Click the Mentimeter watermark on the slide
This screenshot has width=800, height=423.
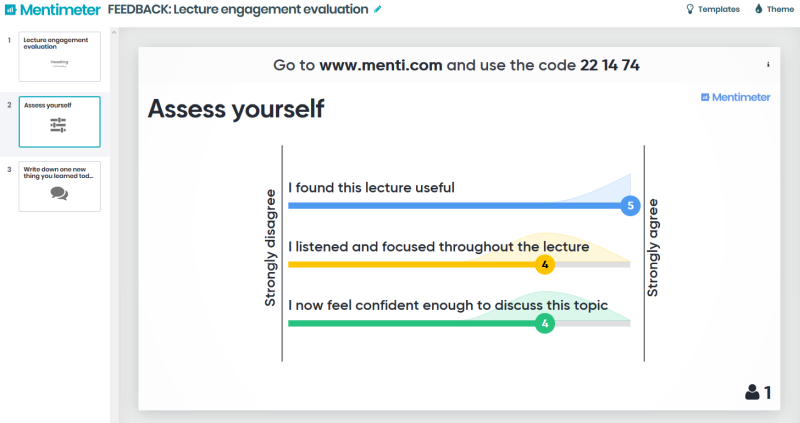[736, 97]
